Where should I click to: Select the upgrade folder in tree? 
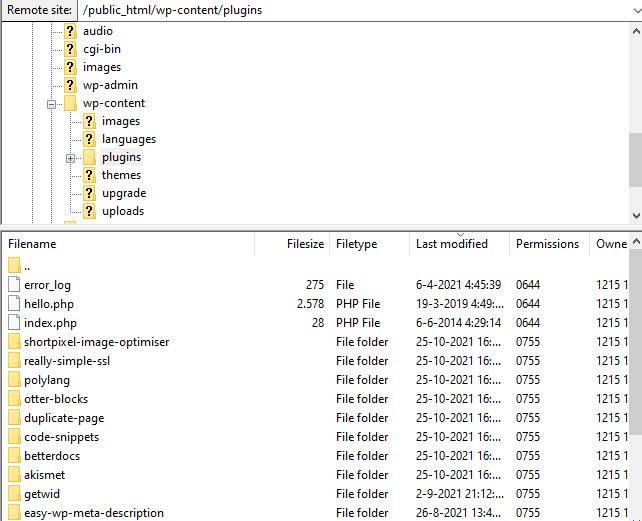[x=124, y=193]
